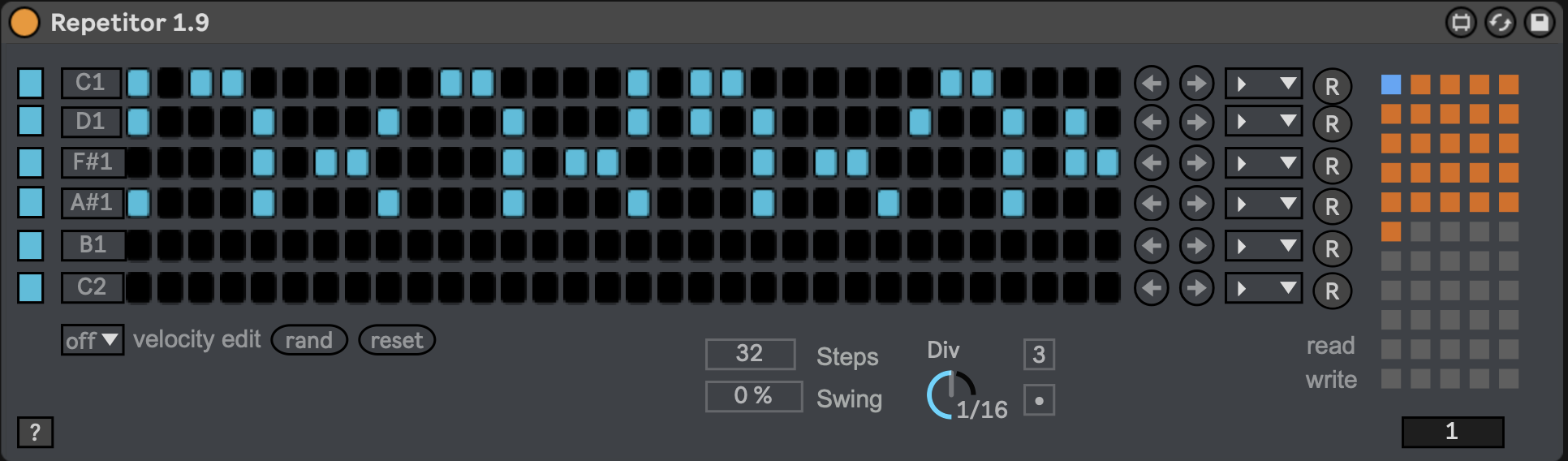The height and width of the screenshot is (461, 1568).
Task: Click the Div 1/16 rate knob
Action: coord(950,395)
